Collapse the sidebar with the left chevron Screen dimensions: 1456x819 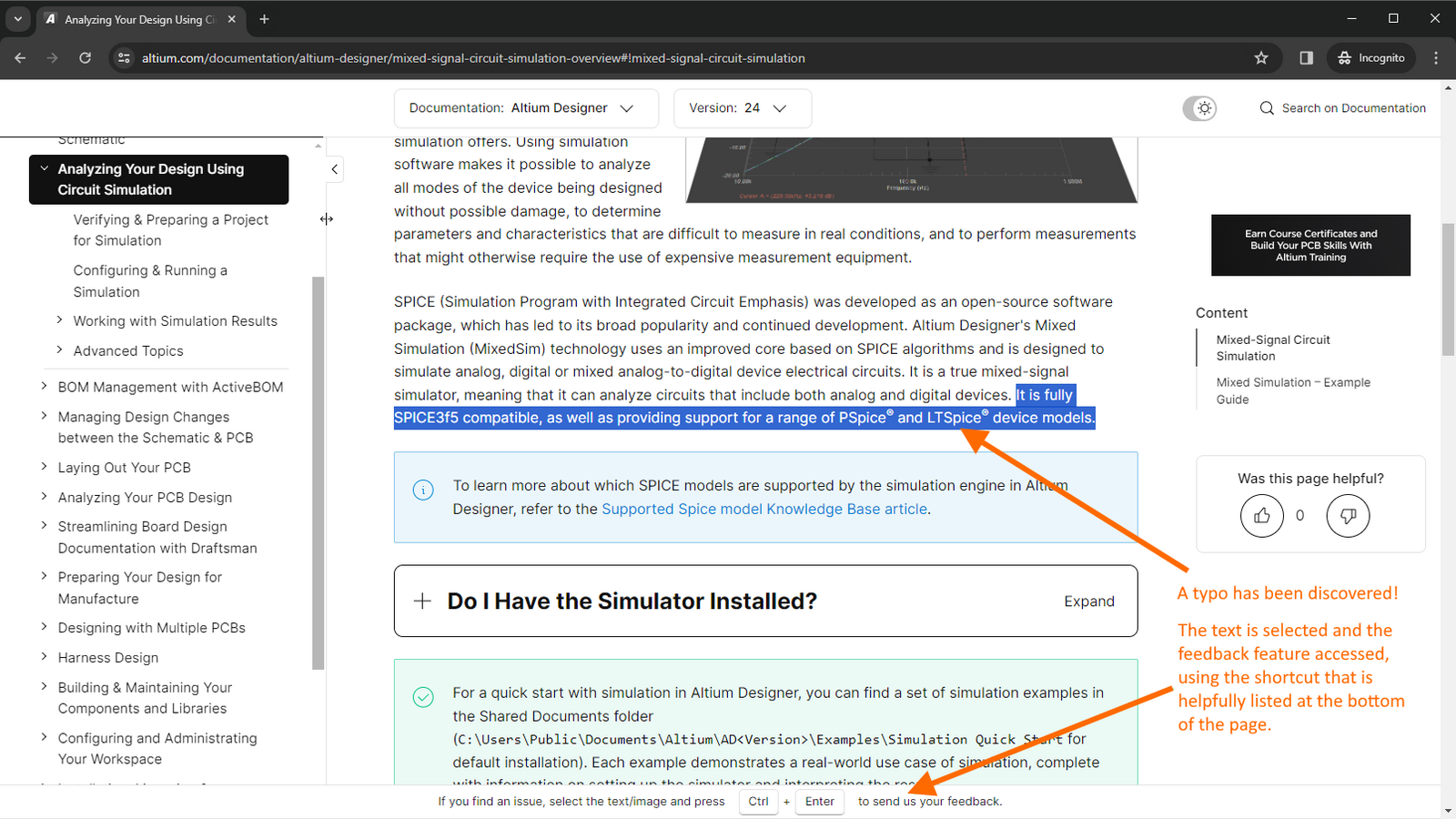334,169
